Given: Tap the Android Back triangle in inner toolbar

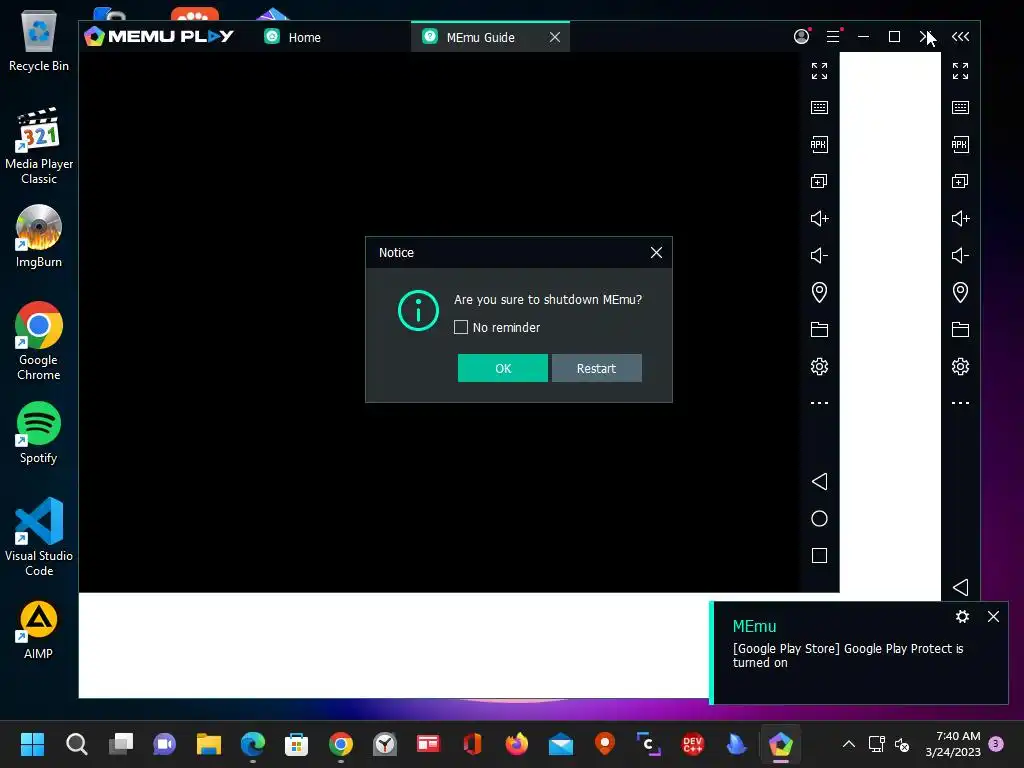Looking at the screenshot, I should tap(819, 481).
